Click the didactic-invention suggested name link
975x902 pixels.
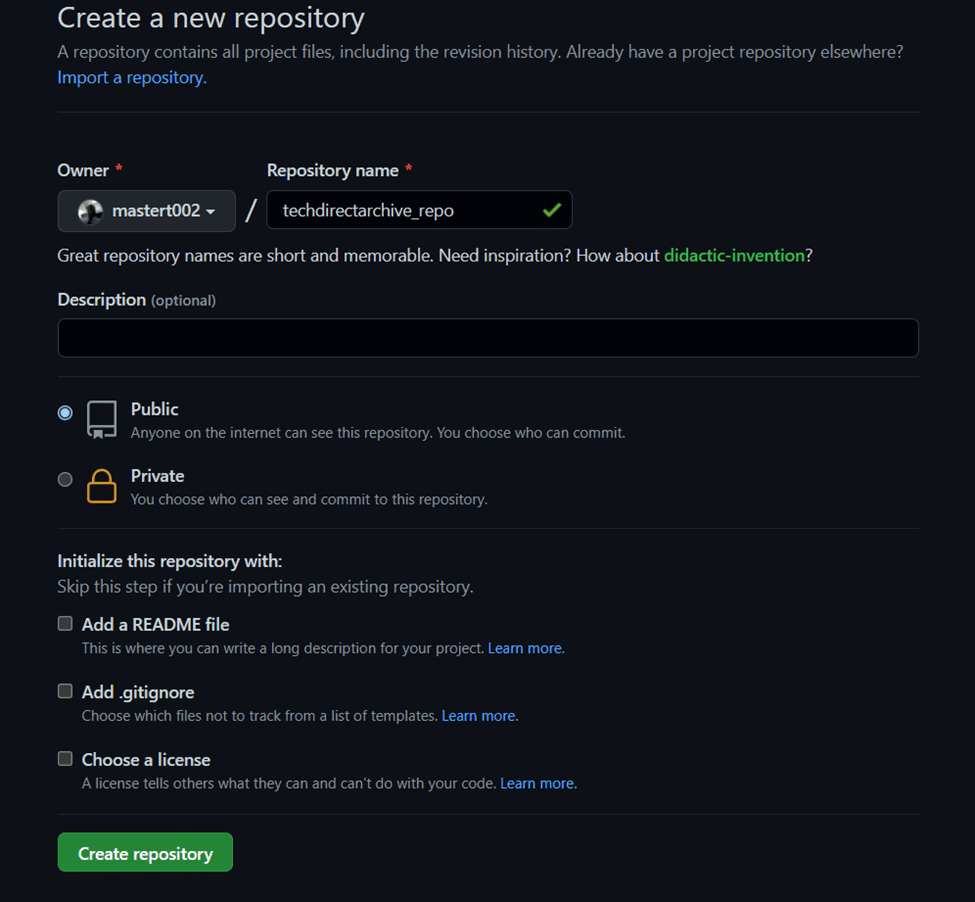coord(734,255)
